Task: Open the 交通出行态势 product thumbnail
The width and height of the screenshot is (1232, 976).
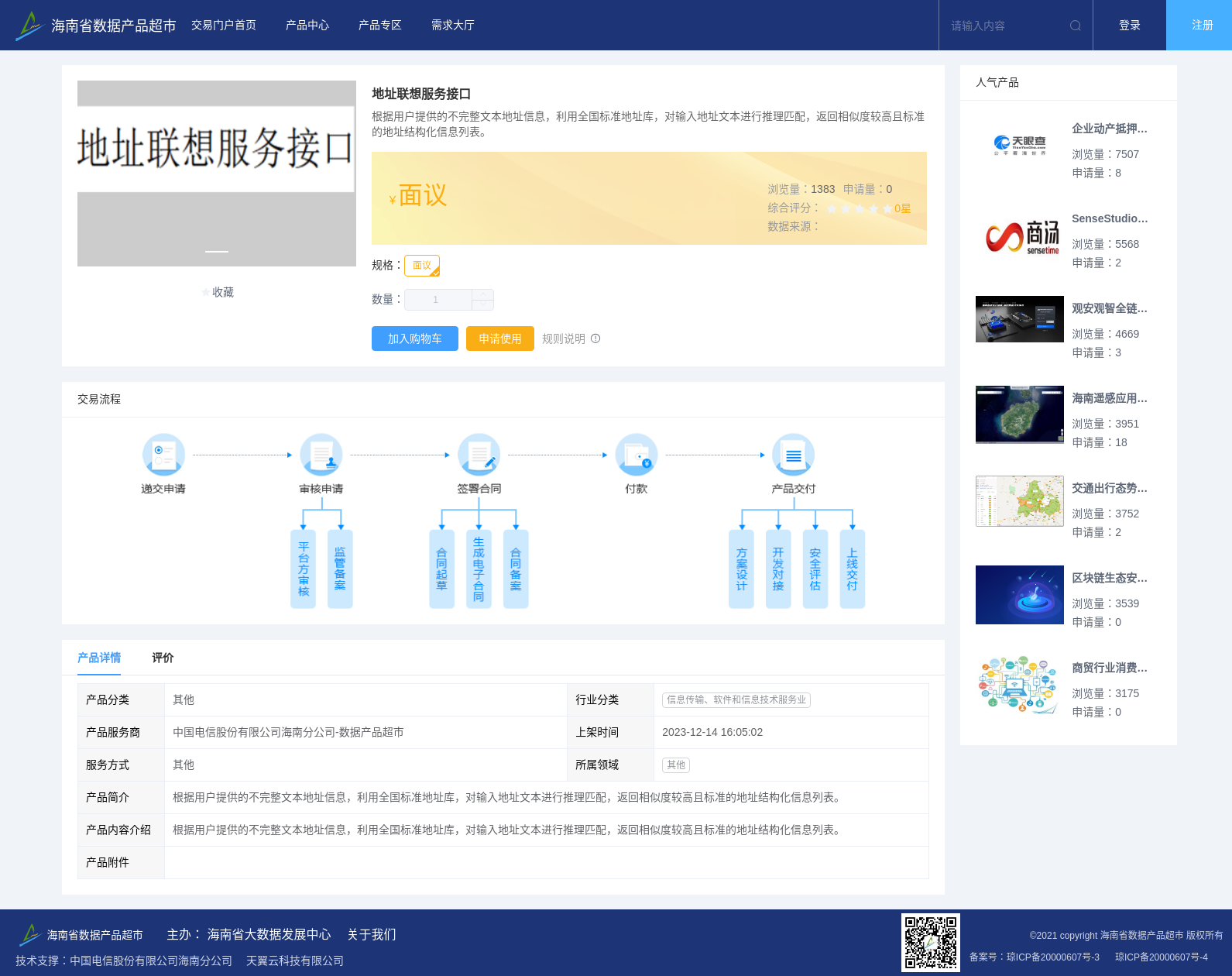Action: [x=1020, y=501]
